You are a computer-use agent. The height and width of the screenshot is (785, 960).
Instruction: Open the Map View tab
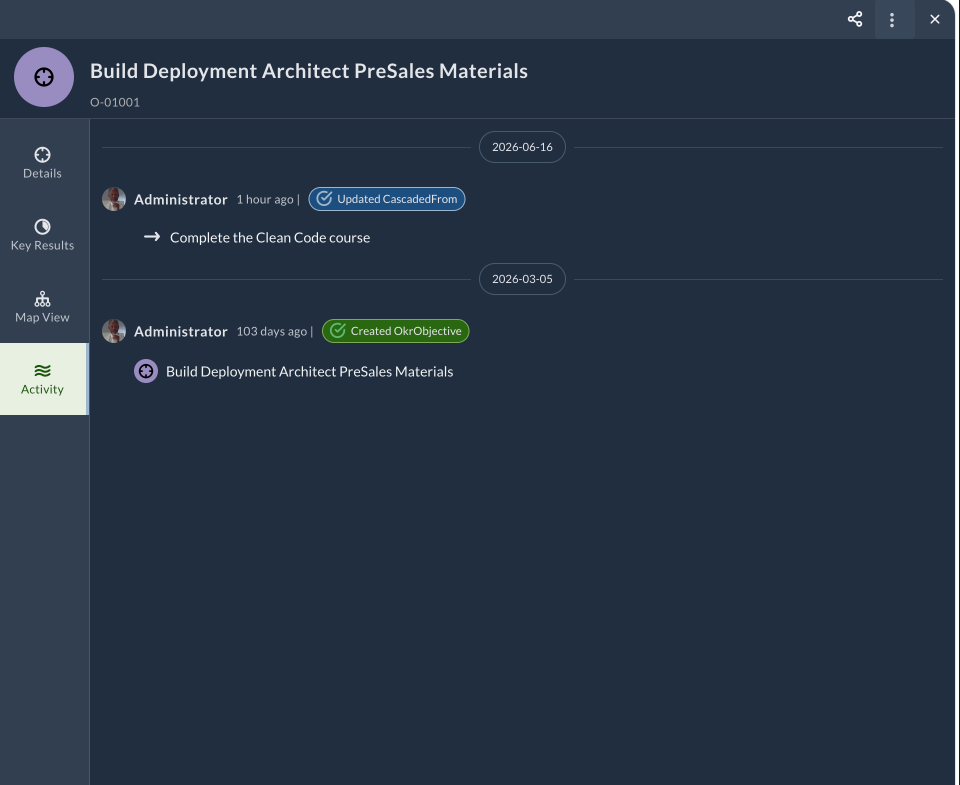click(x=42, y=307)
